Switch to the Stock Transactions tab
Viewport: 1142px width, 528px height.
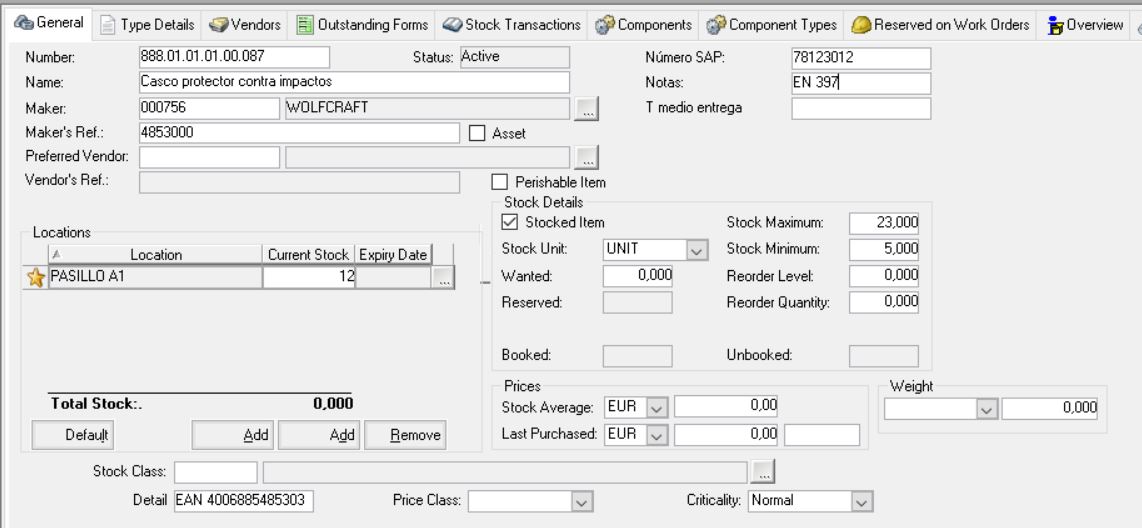[511, 24]
